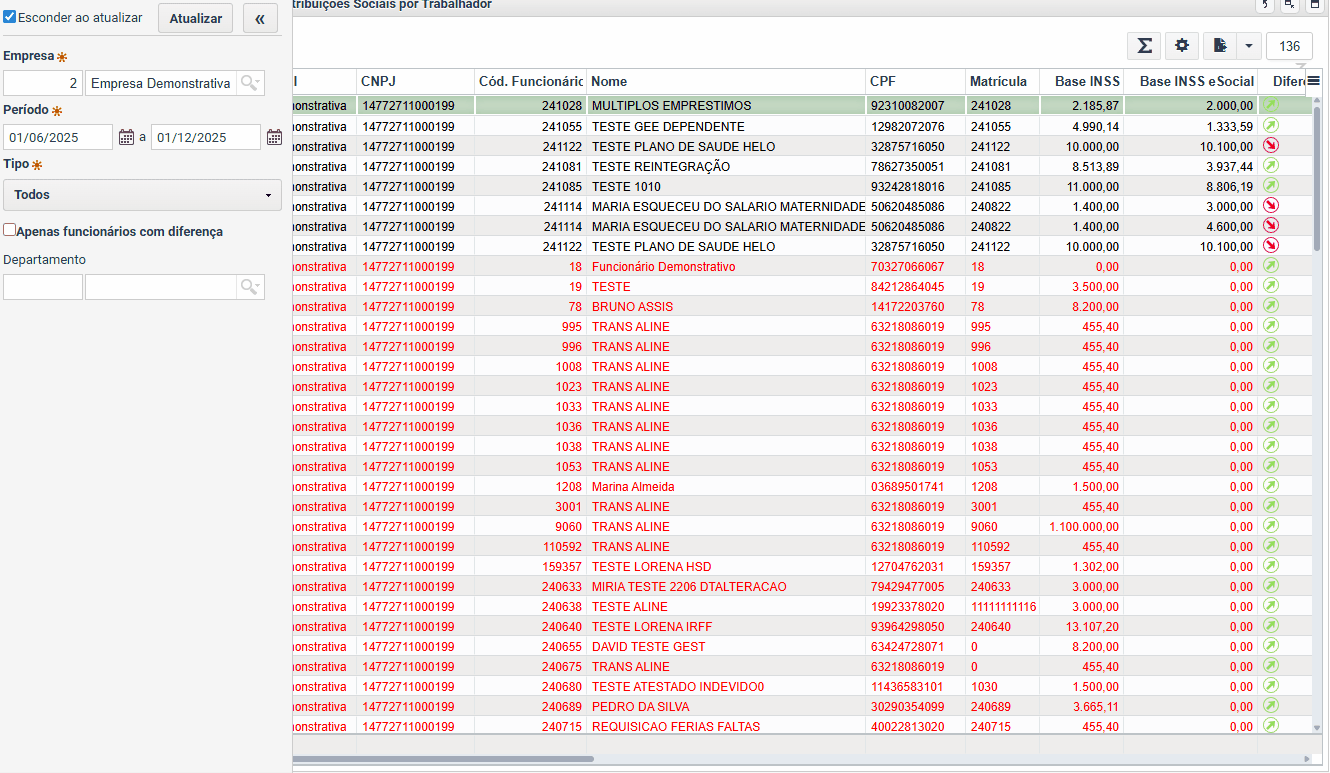Click green arrow icon for Marina Almeida
This screenshot has width=1330, height=773.
pos(1271,486)
